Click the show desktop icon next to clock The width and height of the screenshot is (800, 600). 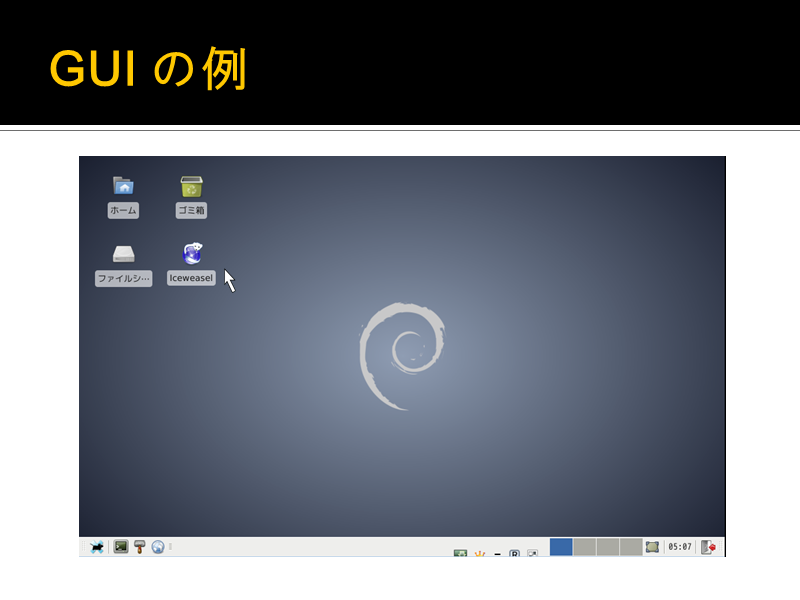tap(652, 547)
